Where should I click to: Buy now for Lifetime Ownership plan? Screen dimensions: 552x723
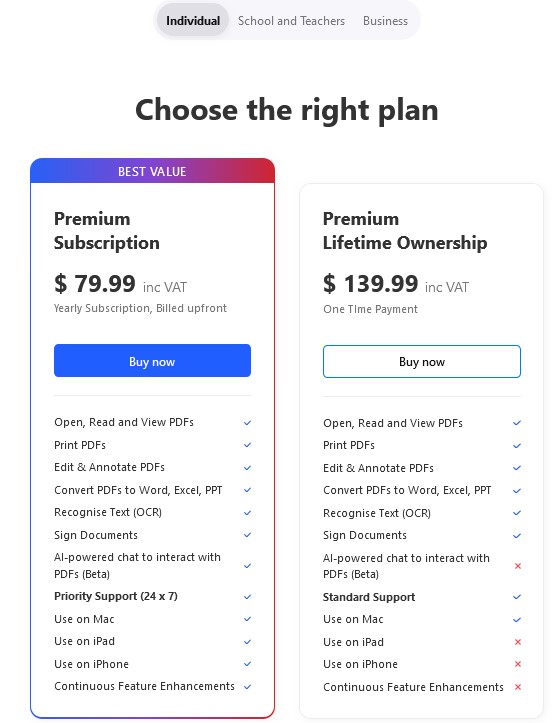[421, 362]
